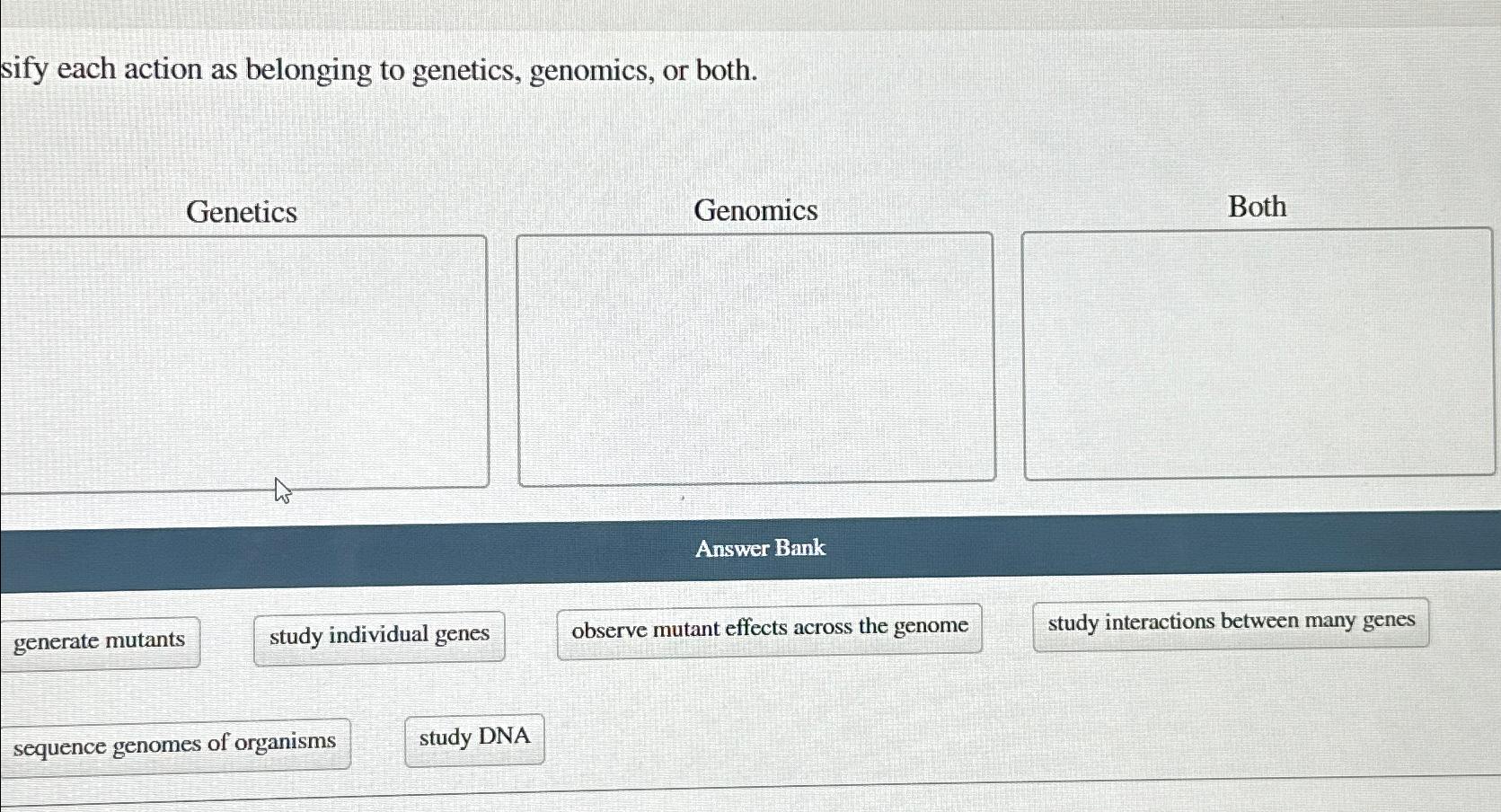Click the empty area below the answer tiles
The width and height of the screenshot is (1501, 812).
898,781
